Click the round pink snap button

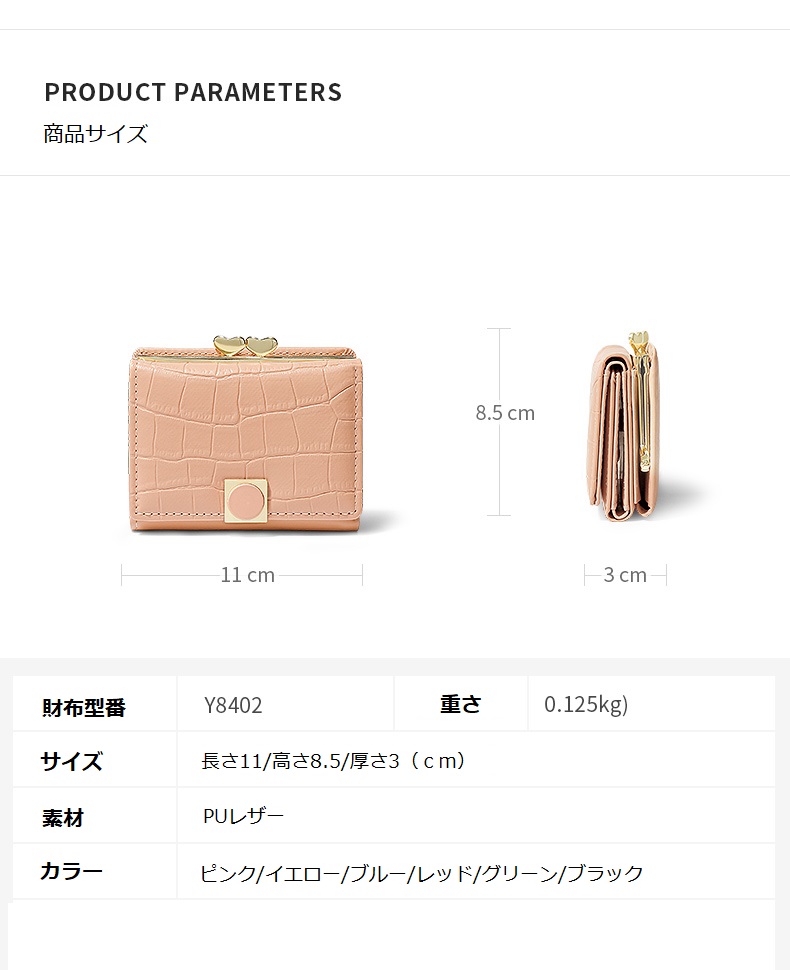coord(246,499)
